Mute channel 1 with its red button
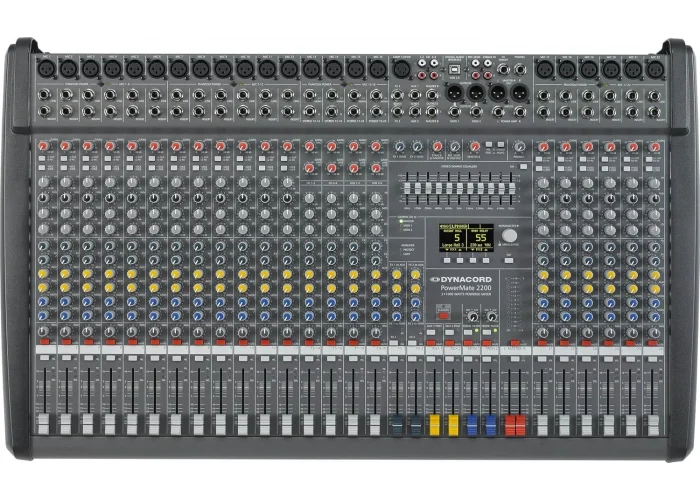The height and width of the screenshot is (500, 700). (x=44, y=341)
